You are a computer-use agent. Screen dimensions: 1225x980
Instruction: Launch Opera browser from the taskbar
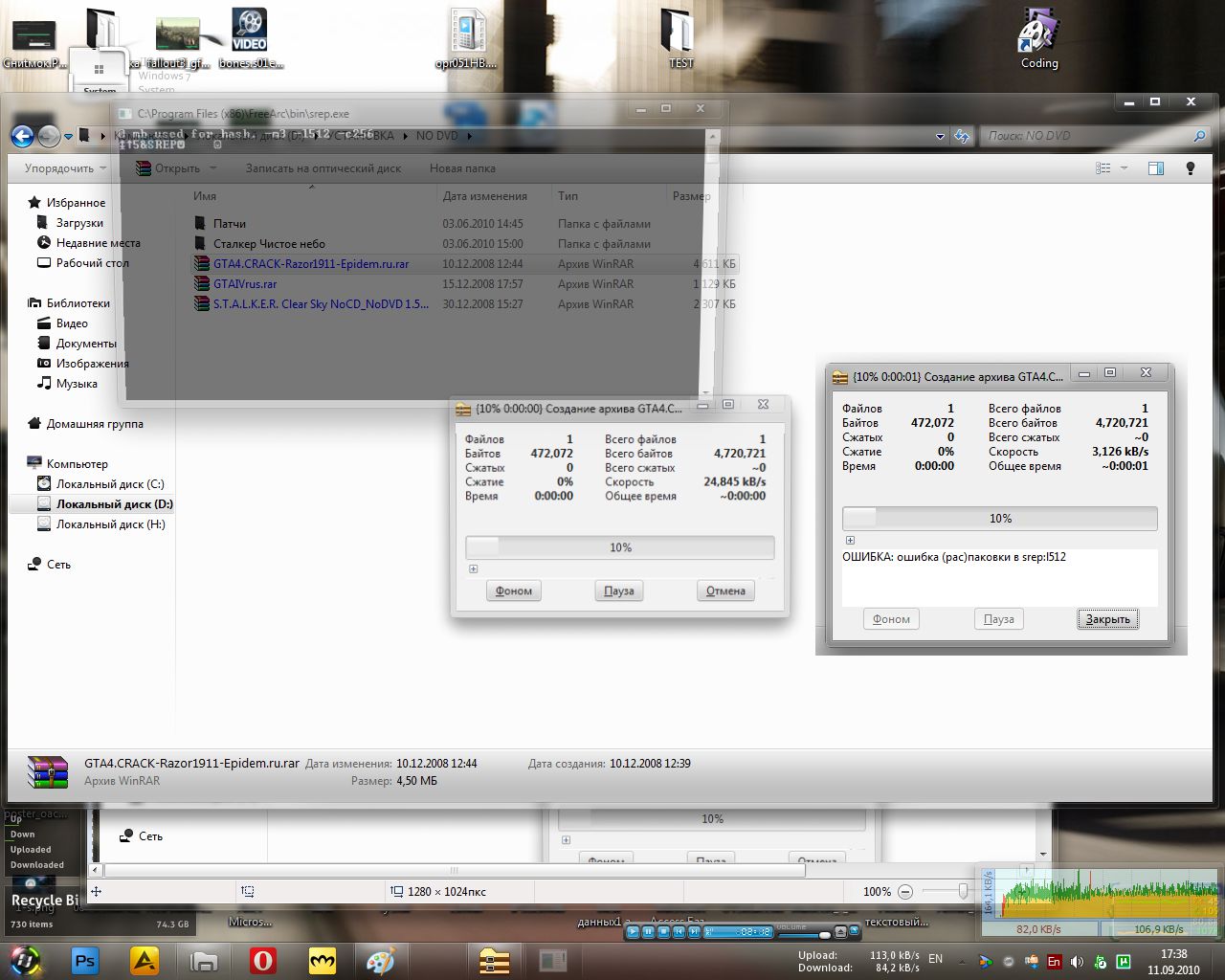263,960
